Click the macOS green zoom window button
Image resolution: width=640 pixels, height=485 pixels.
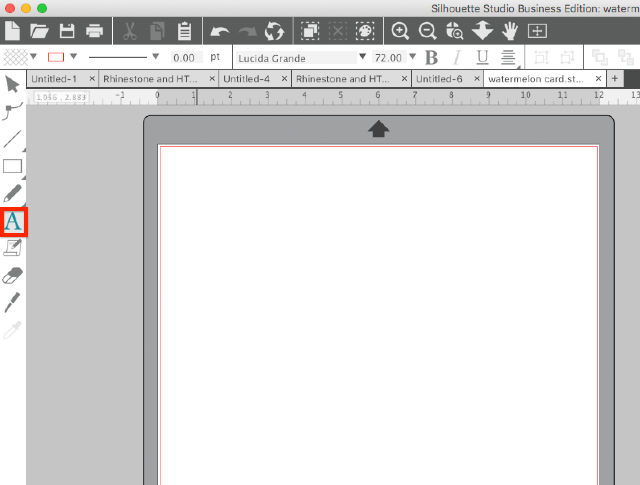pyautogui.click(x=42, y=8)
